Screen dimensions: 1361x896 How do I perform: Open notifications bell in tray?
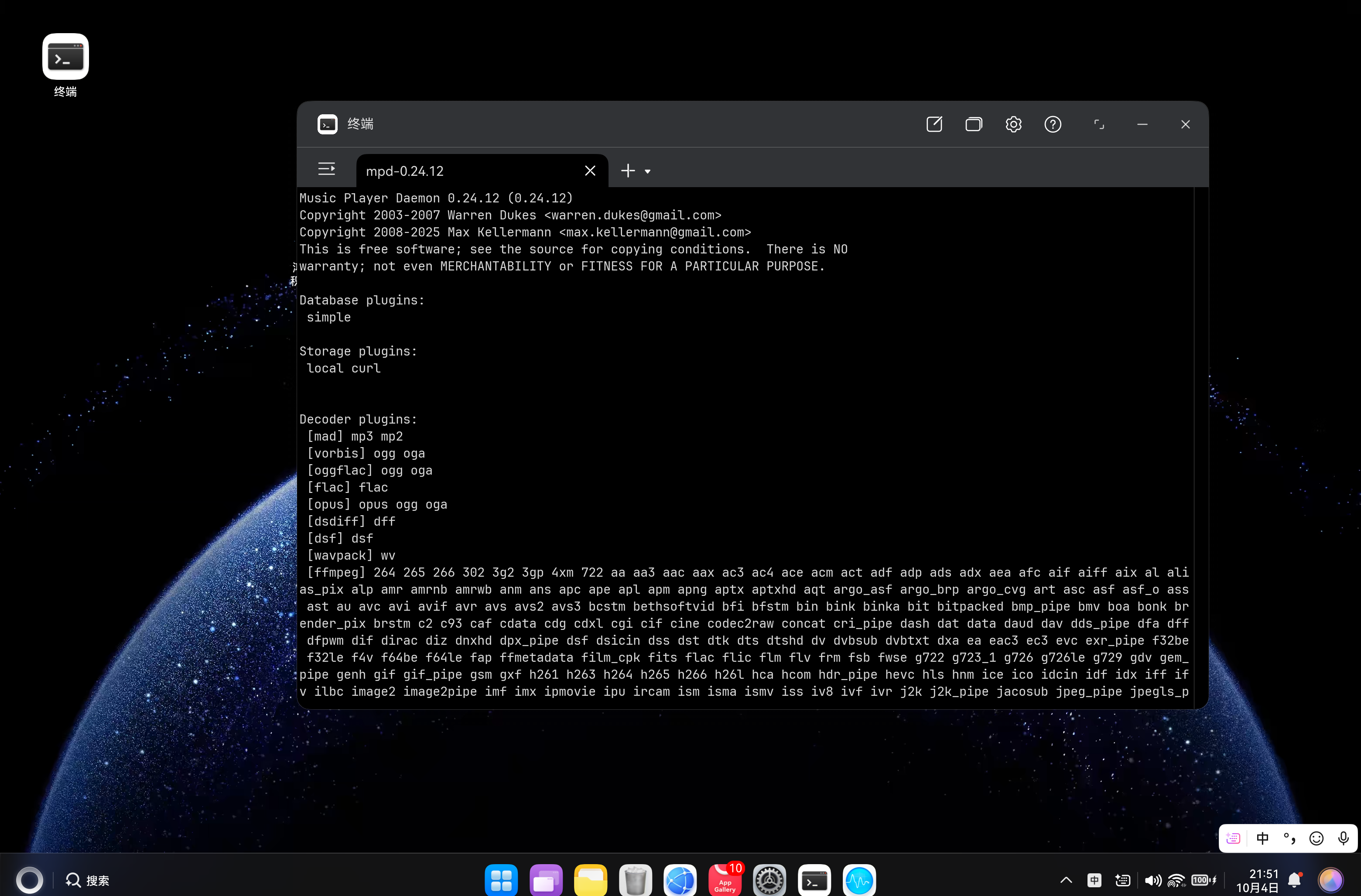(1295, 880)
